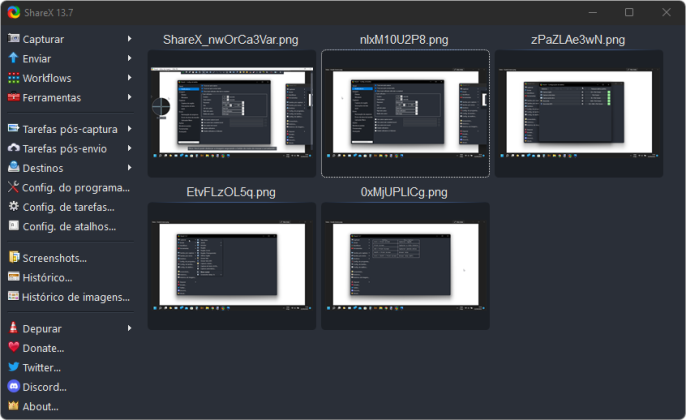Click the zPaZLAe3wN.png file name
The image size is (686, 420).
578,40
